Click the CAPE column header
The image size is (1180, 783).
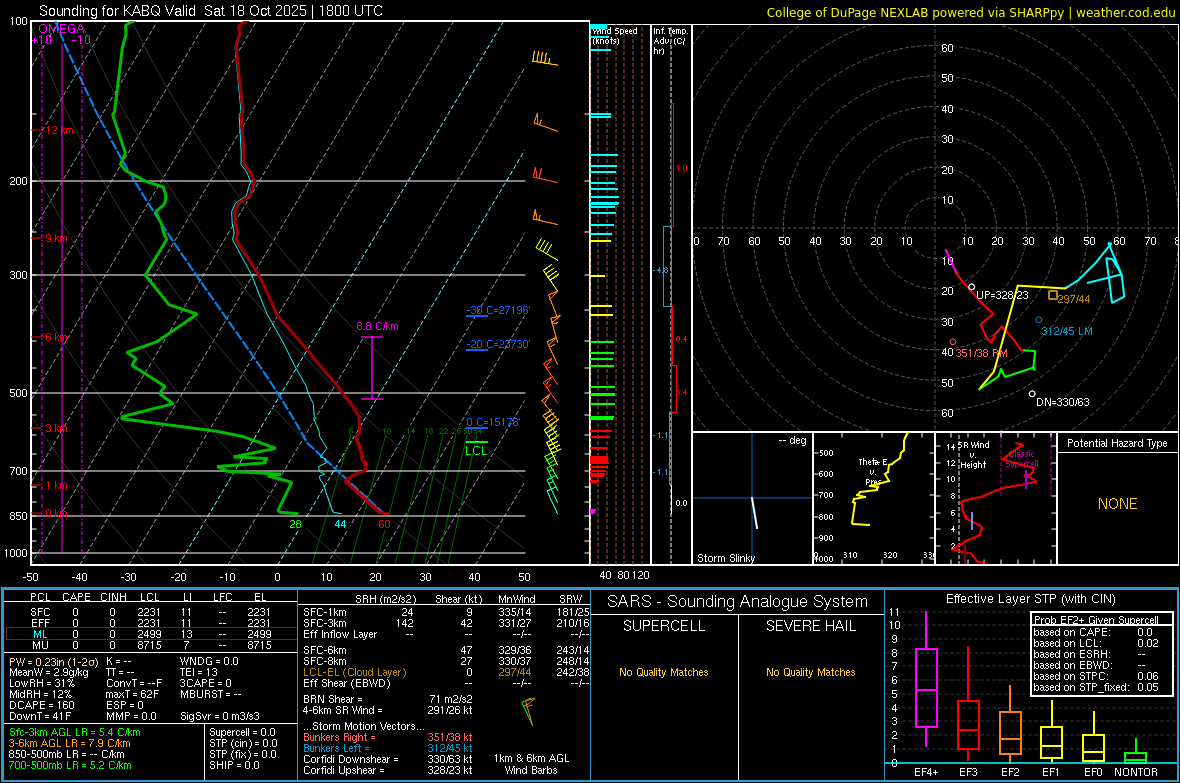click(76, 597)
